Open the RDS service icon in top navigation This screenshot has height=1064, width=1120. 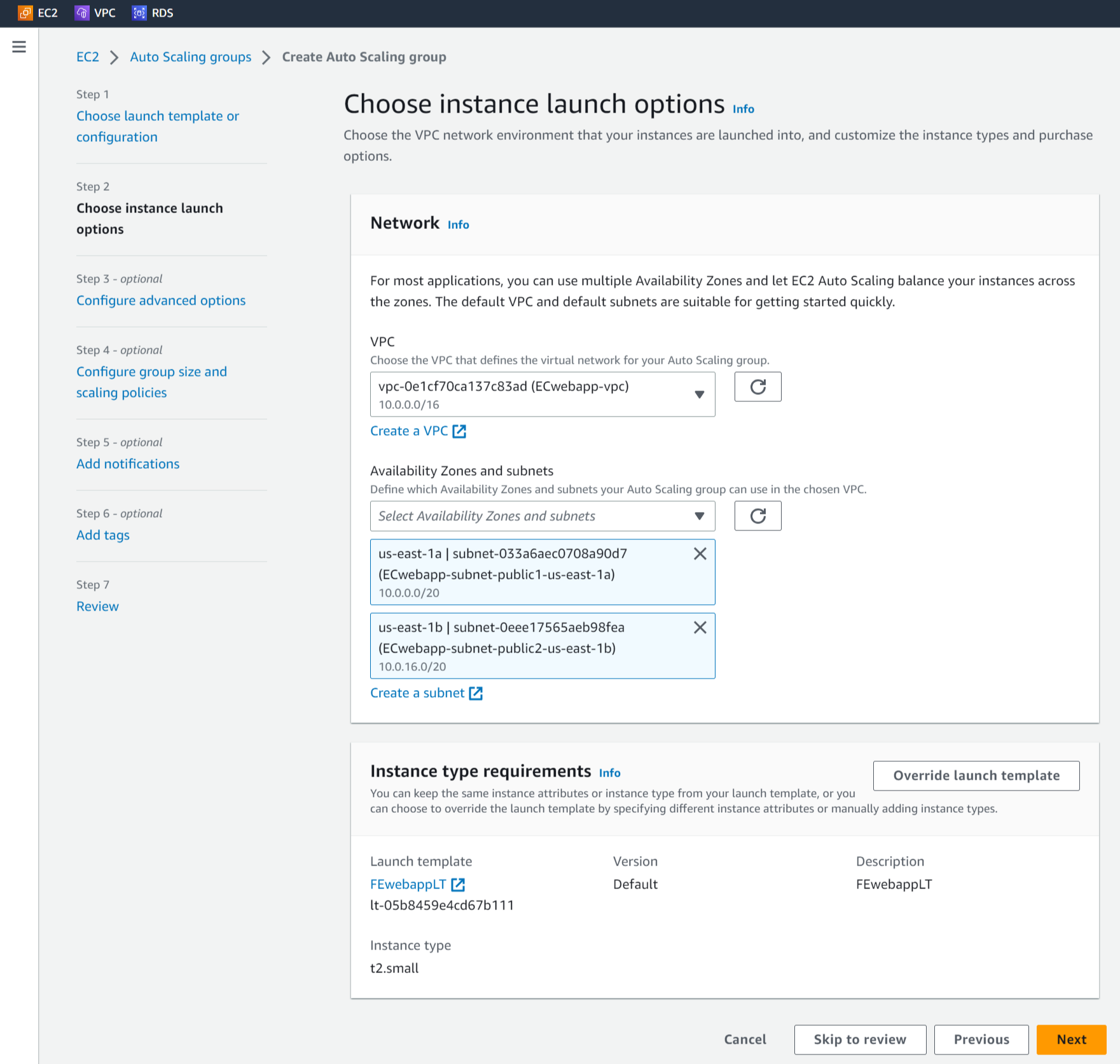coord(139,13)
